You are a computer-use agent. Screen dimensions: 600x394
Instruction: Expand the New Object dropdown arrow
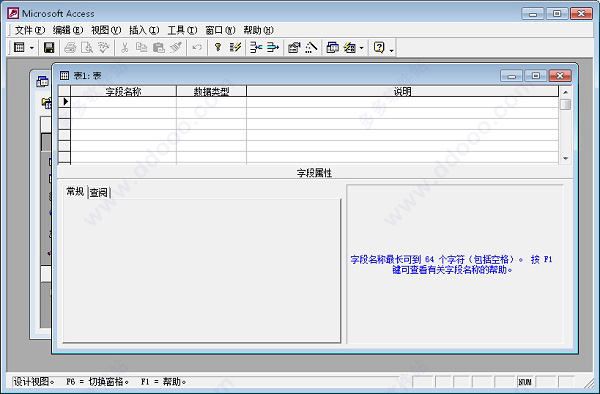click(362, 48)
